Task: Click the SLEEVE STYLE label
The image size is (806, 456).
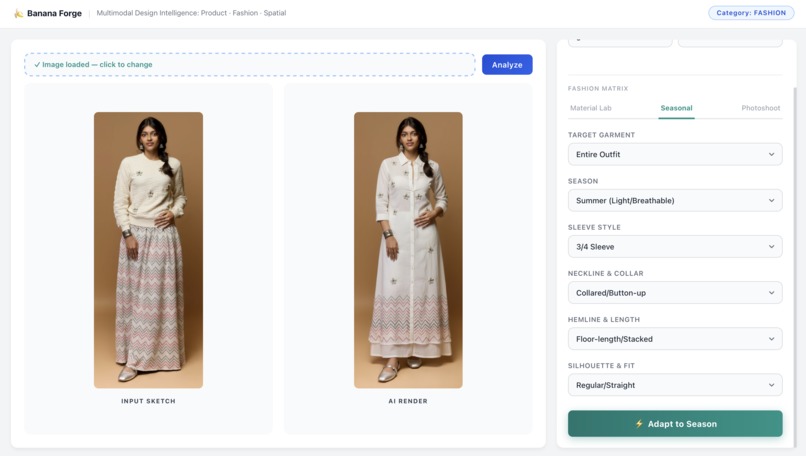Action: pyautogui.click(x=594, y=227)
